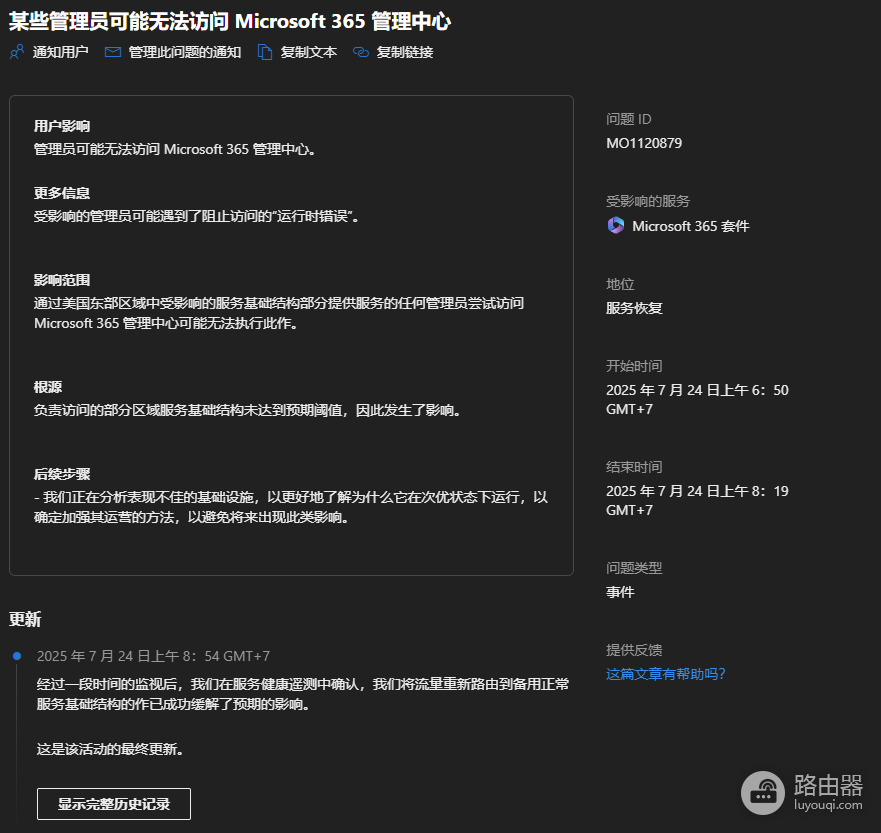Click the 问题 ID label
The image size is (881, 833).
(629, 119)
